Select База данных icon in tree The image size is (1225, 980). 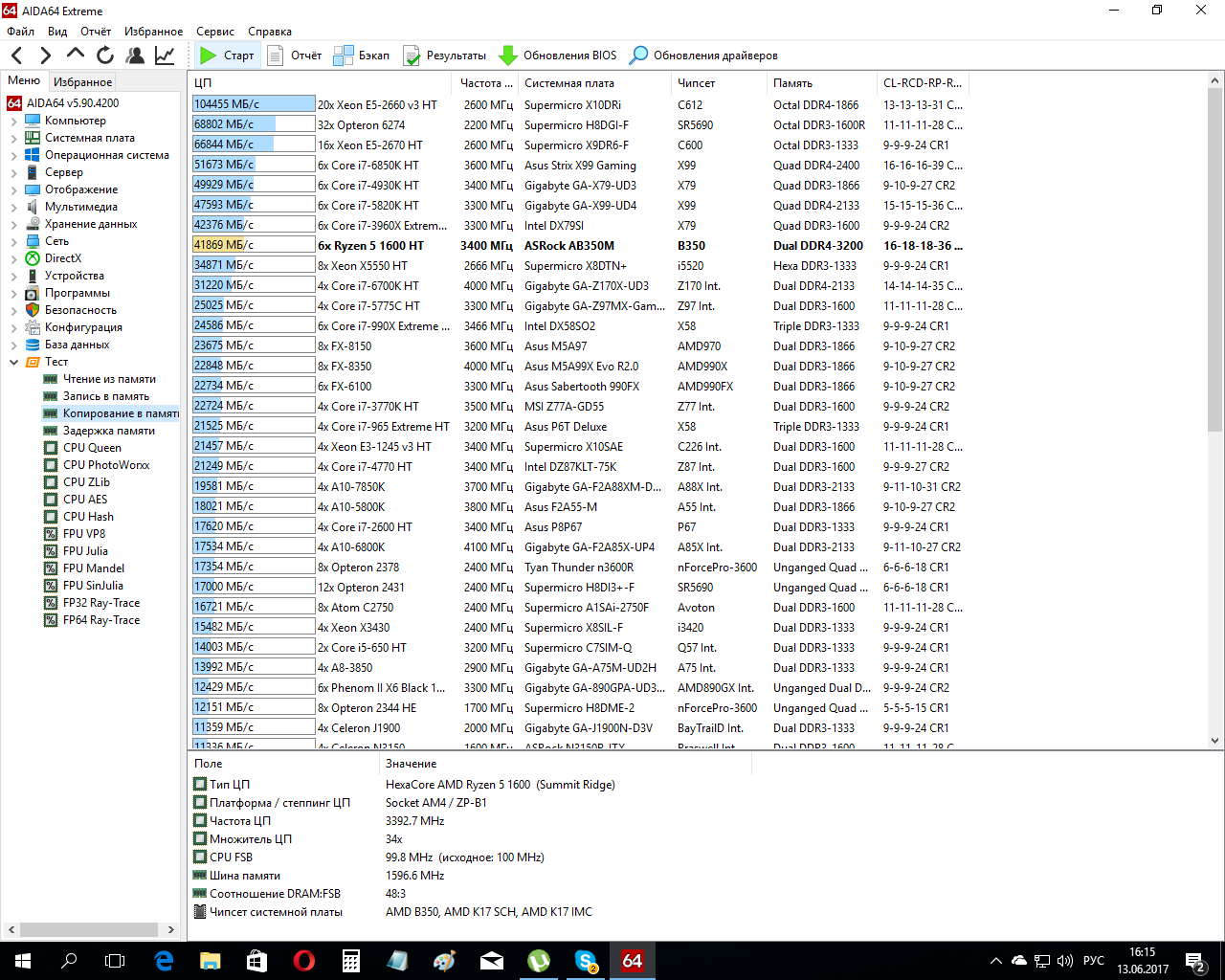pyautogui.click(x=33, y=345)
